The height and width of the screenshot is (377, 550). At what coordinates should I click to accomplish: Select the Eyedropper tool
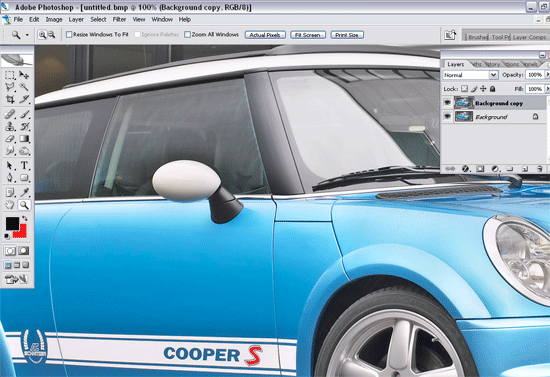click(x=24, y=192)
